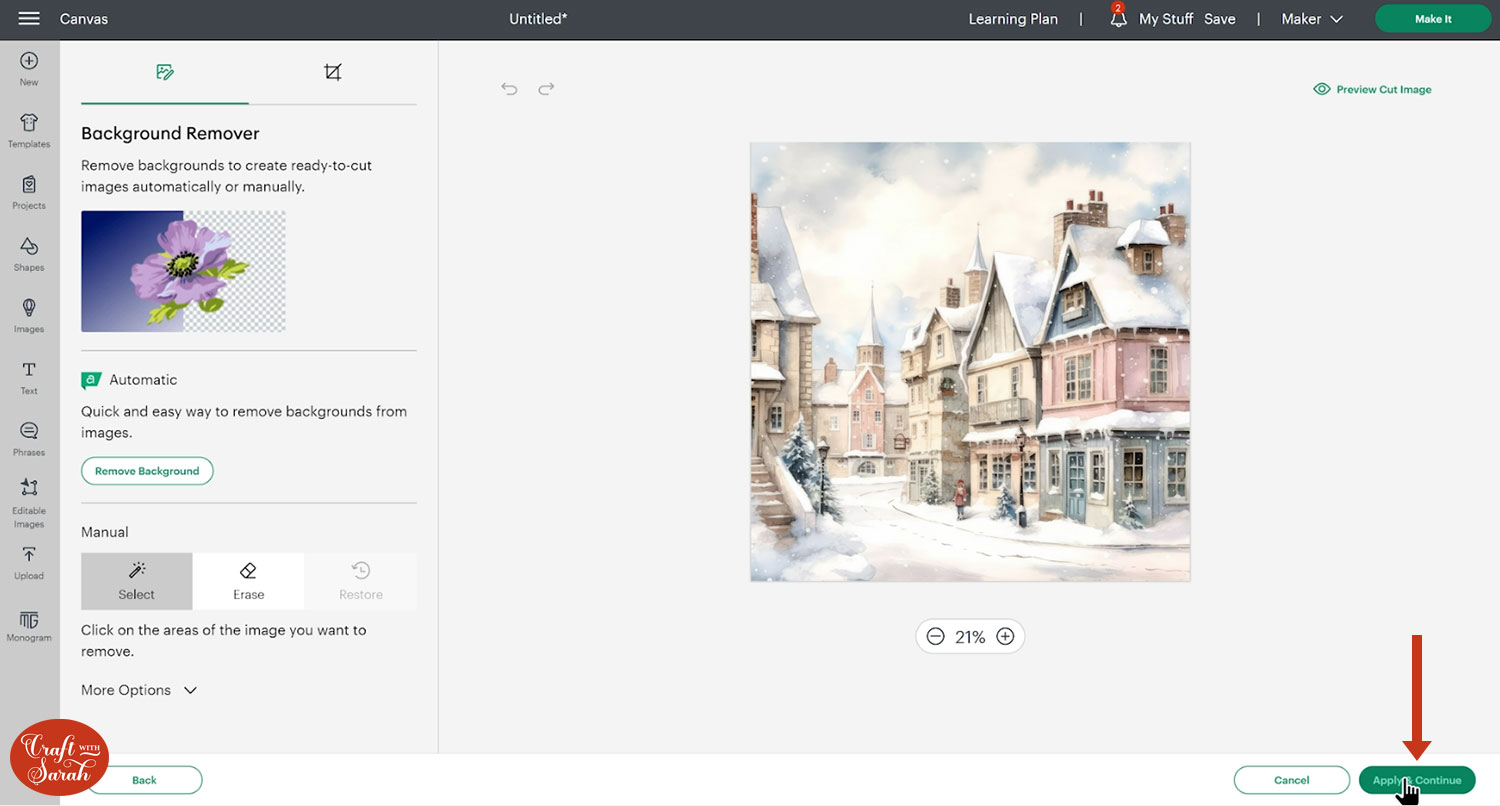Click the winter village image preview
Screen dimensions: 1500x806
(x=970, y=361)
